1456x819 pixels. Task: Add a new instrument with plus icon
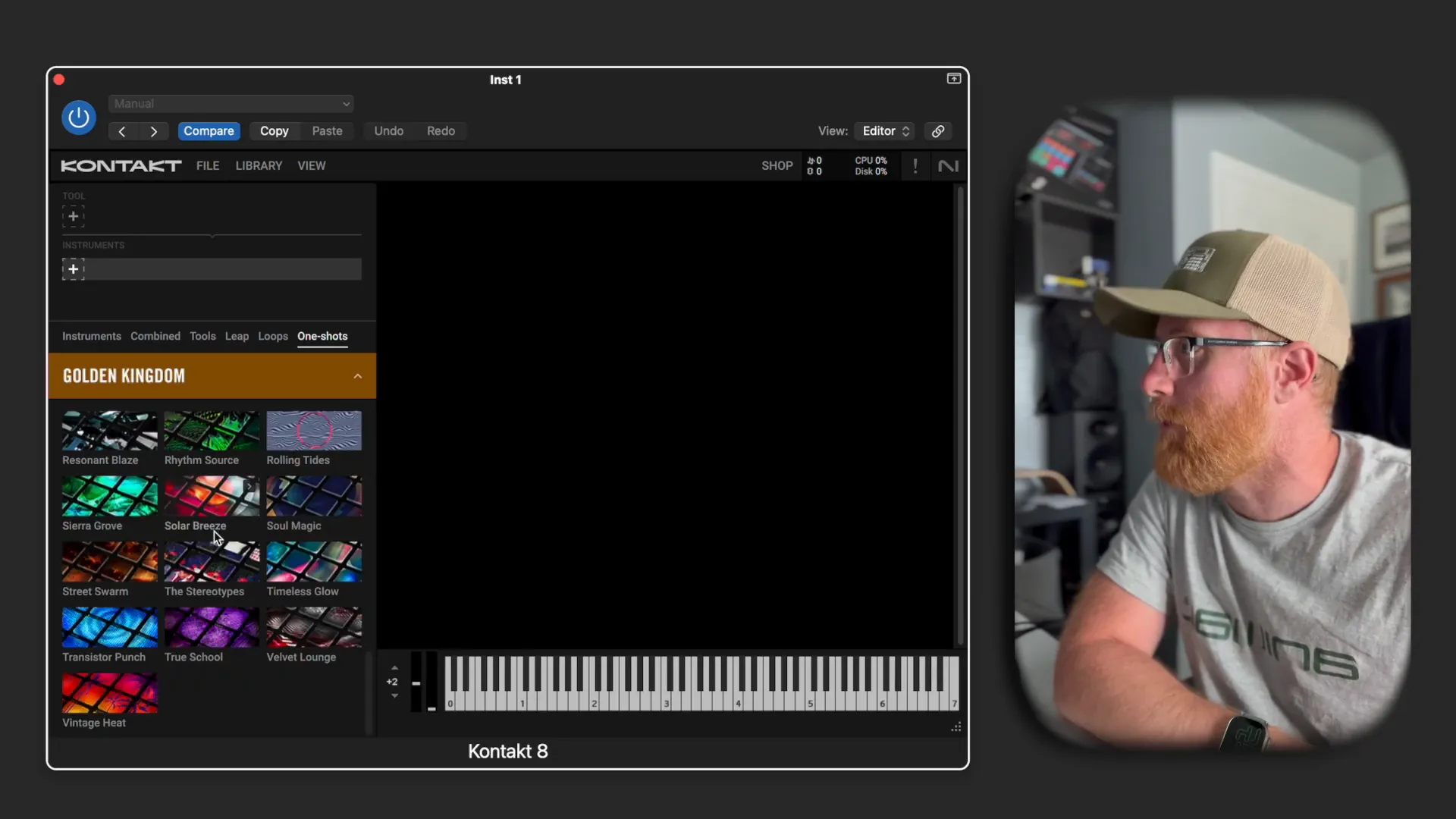tap(74, 269)
